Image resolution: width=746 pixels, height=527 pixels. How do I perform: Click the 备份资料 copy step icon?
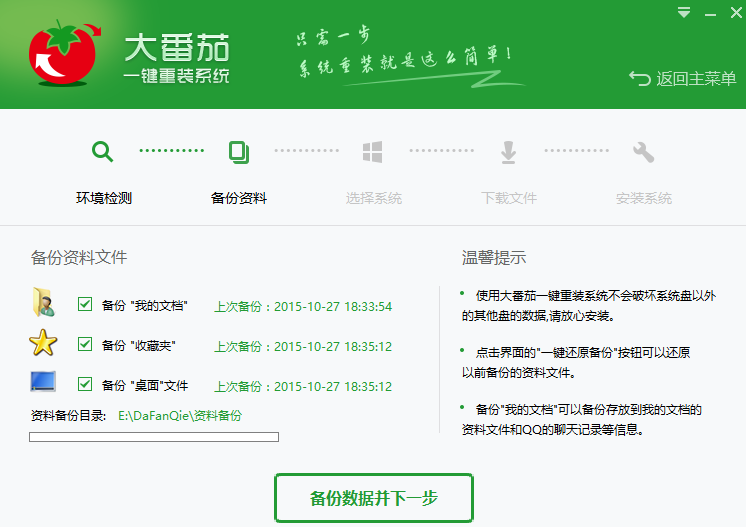[238, 152]
